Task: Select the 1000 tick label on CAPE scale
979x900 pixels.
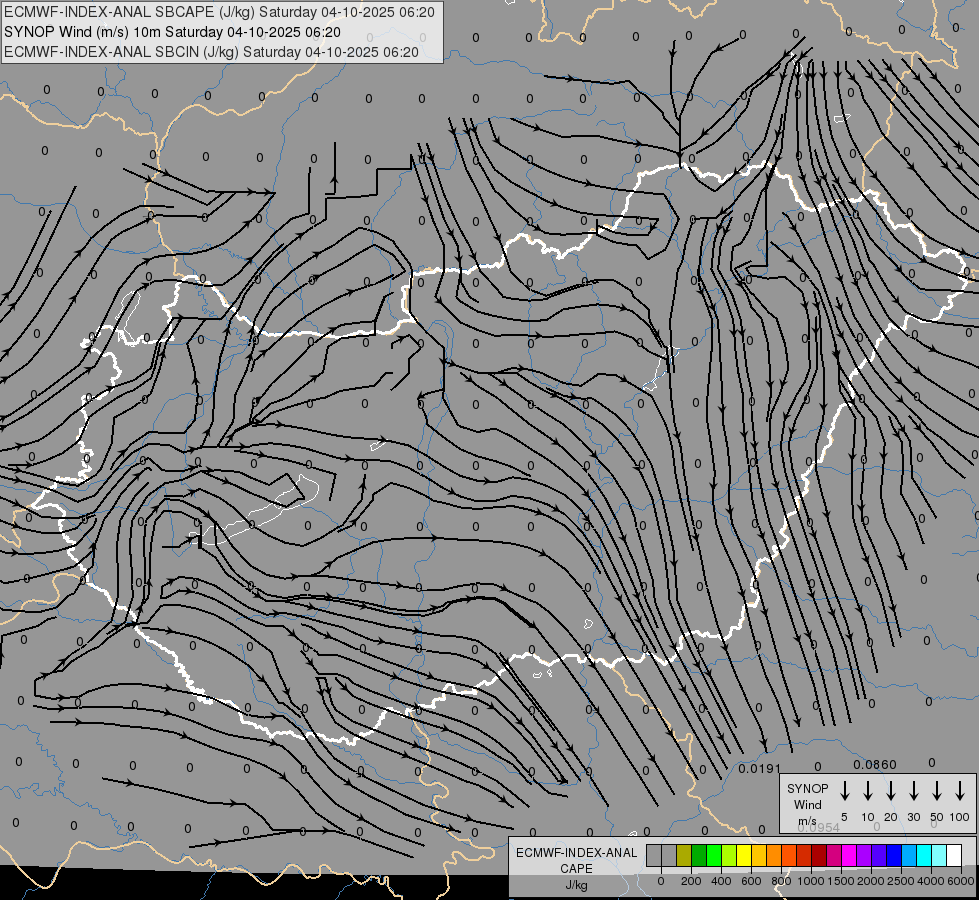Action: point(811,881)
